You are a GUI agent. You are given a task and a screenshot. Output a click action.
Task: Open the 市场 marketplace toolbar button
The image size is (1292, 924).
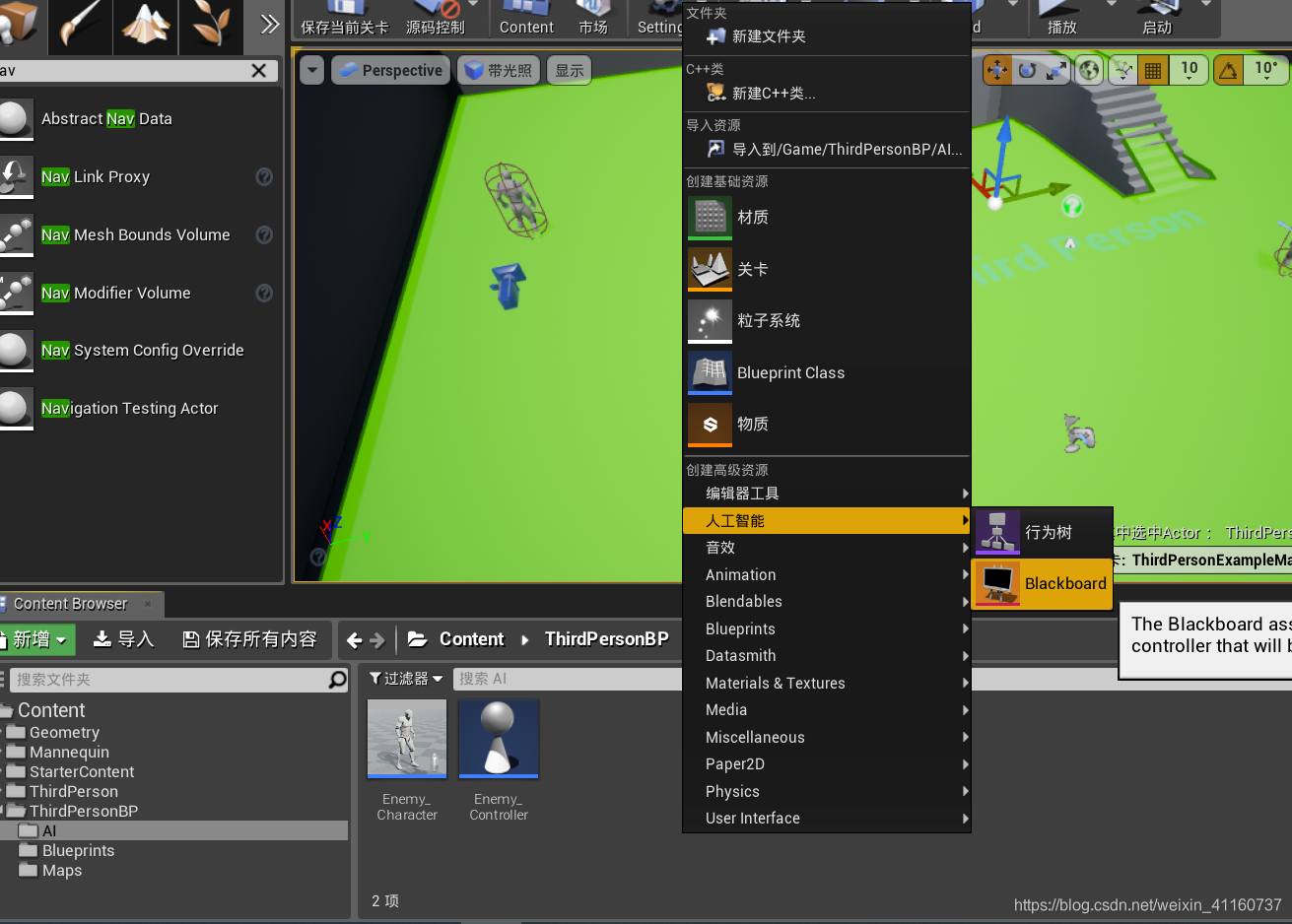pyautogui.click(x=593, y=19)
